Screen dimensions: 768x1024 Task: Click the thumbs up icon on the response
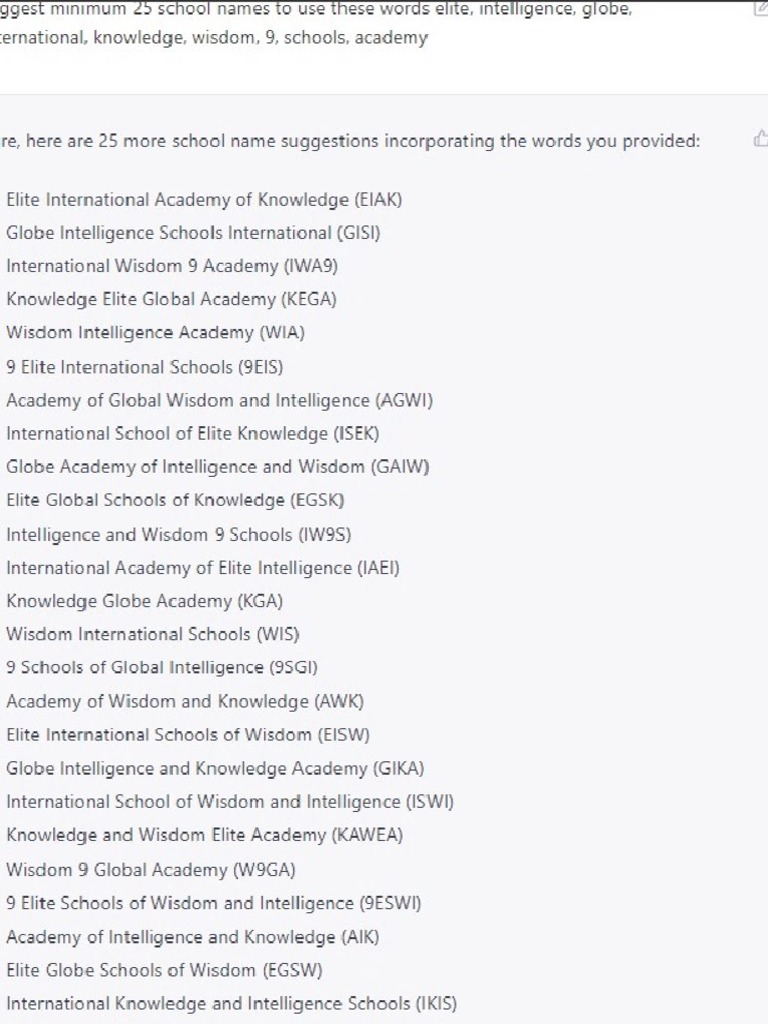761,140
